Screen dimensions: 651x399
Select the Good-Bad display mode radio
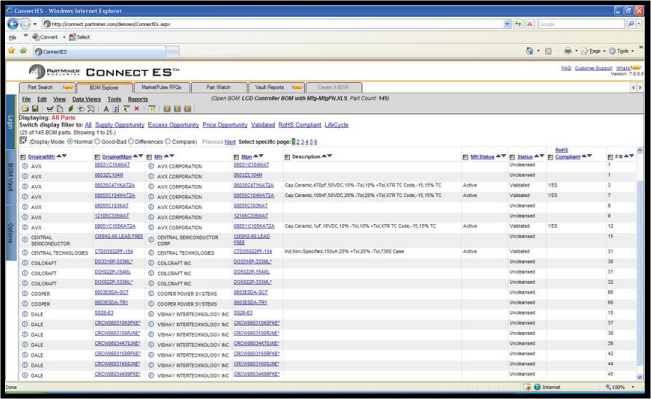[x=97, y=142]
